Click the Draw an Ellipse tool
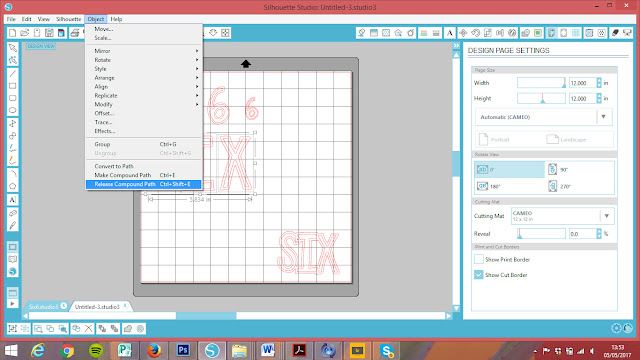 (13, 110)
